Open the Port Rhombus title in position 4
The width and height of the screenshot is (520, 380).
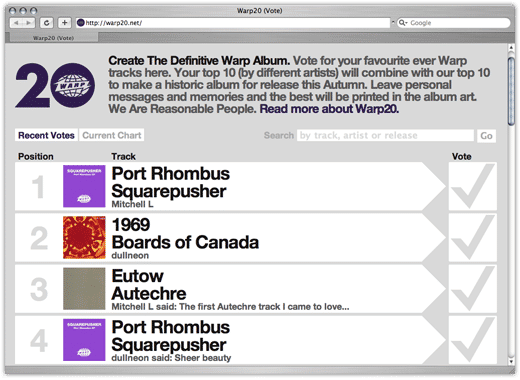(171, 327)
